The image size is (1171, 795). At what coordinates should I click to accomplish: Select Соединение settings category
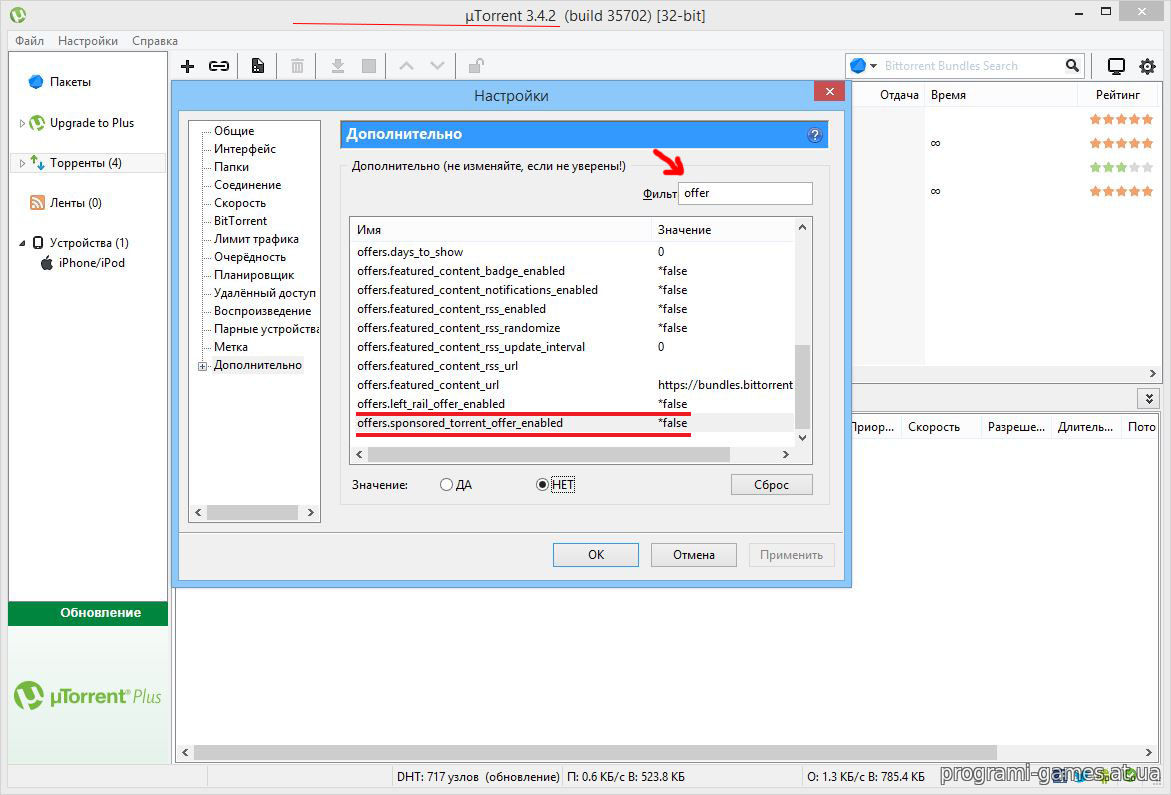tap(247, 184)
